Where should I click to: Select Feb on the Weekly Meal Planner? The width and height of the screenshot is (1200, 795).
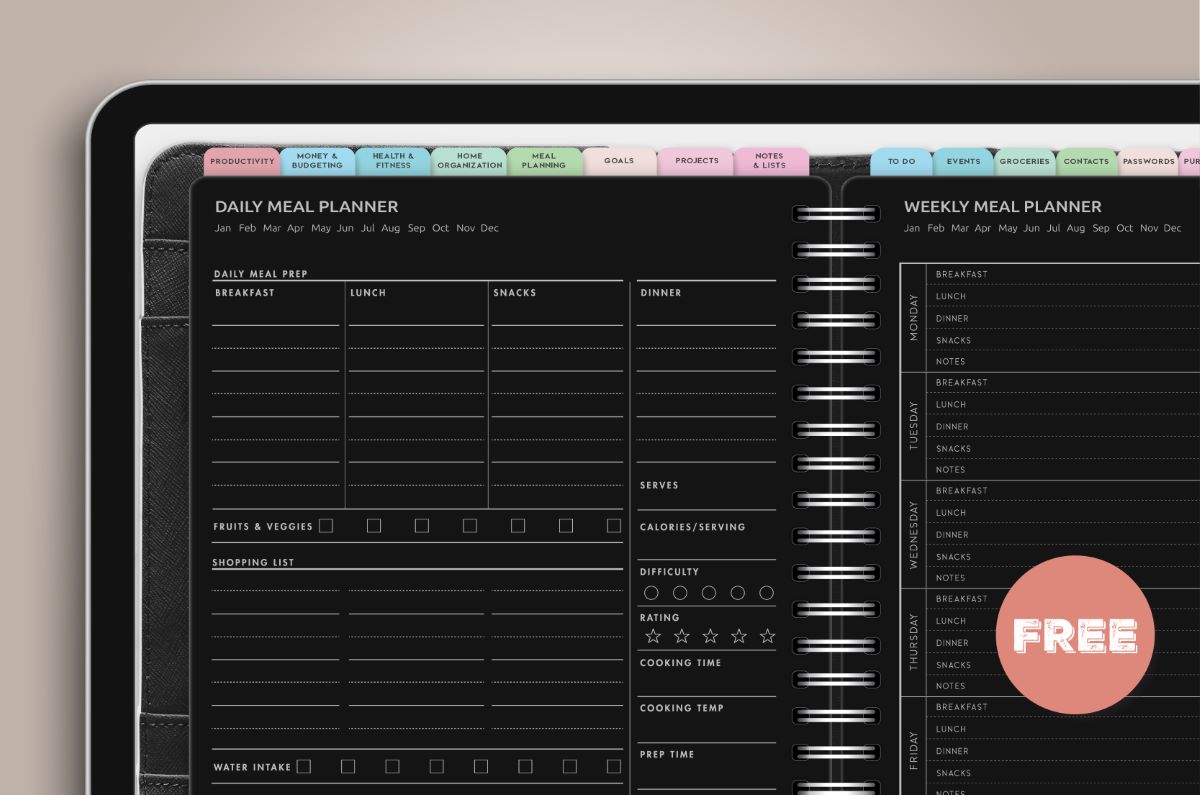click(x=935, y=228)
